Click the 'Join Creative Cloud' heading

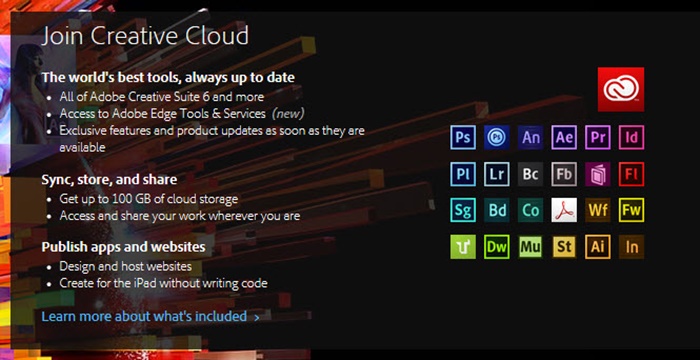[x=145, y=36]
